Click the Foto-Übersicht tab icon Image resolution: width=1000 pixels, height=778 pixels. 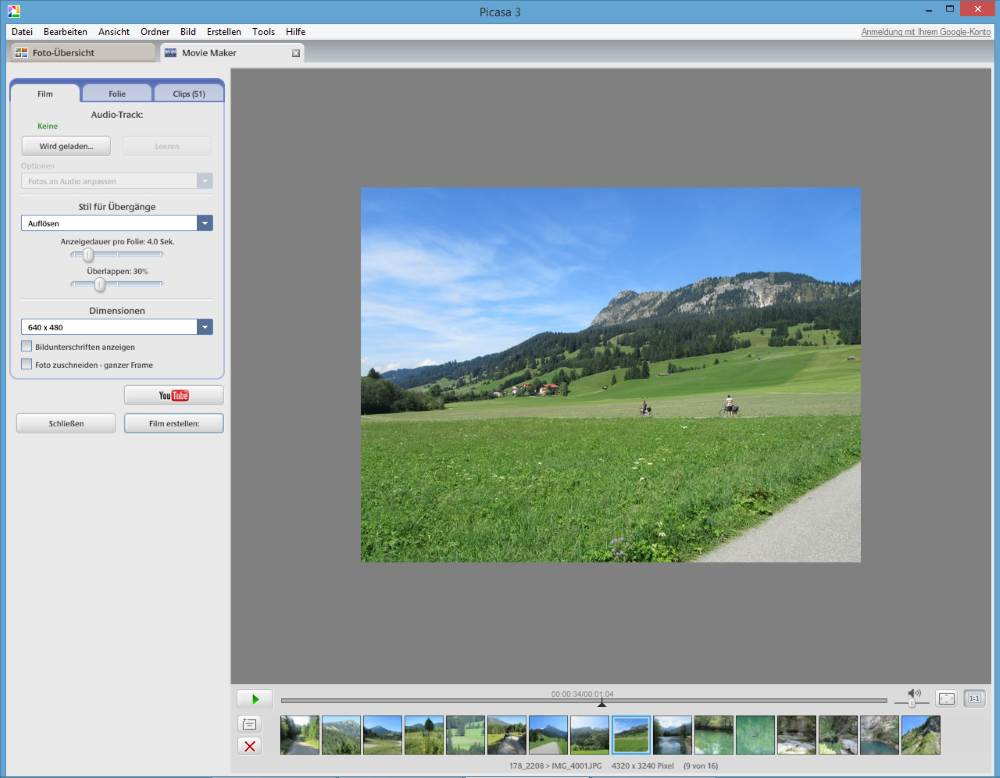20,52
